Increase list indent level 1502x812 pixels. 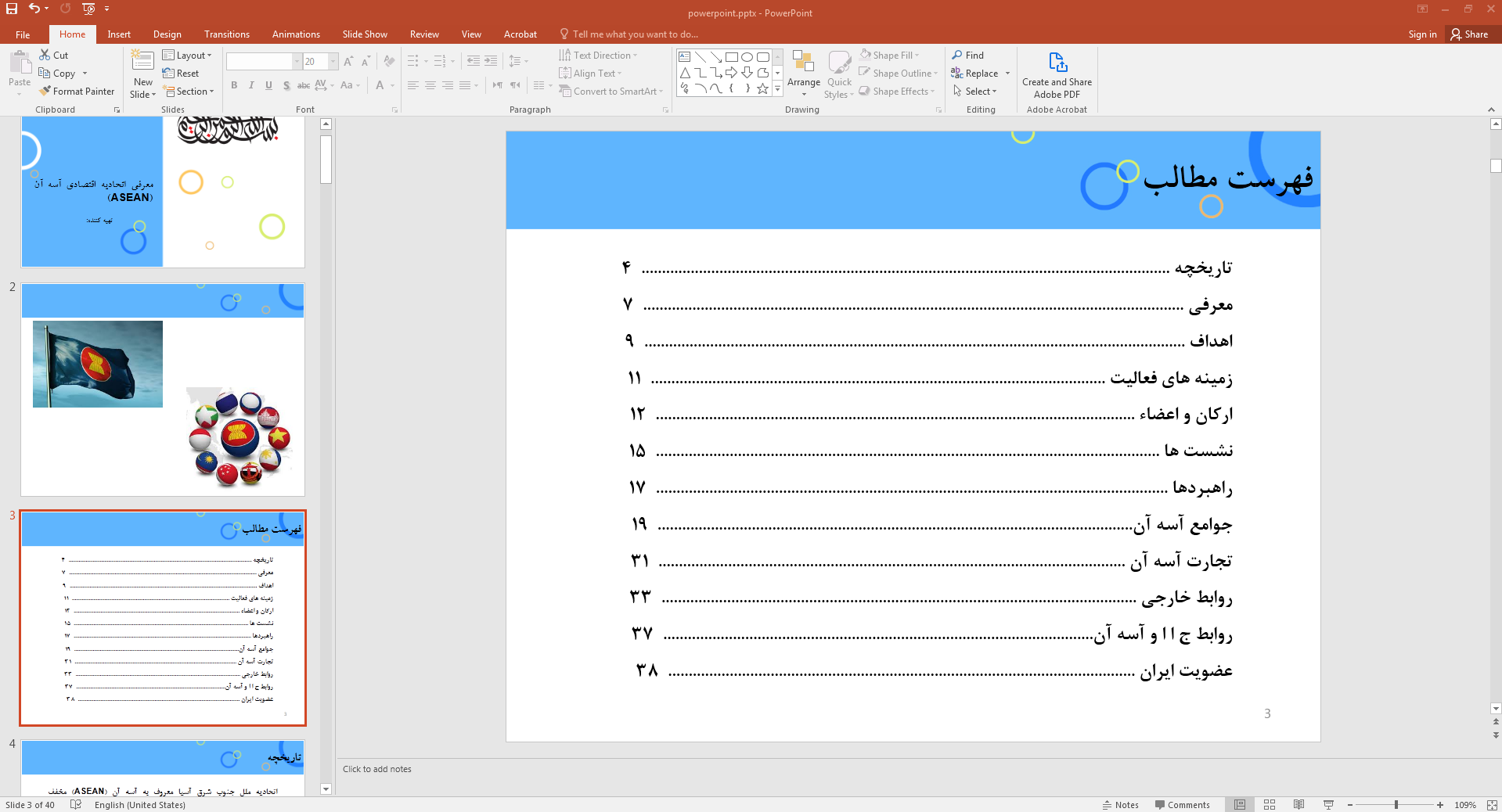click(x=491, y=61)
